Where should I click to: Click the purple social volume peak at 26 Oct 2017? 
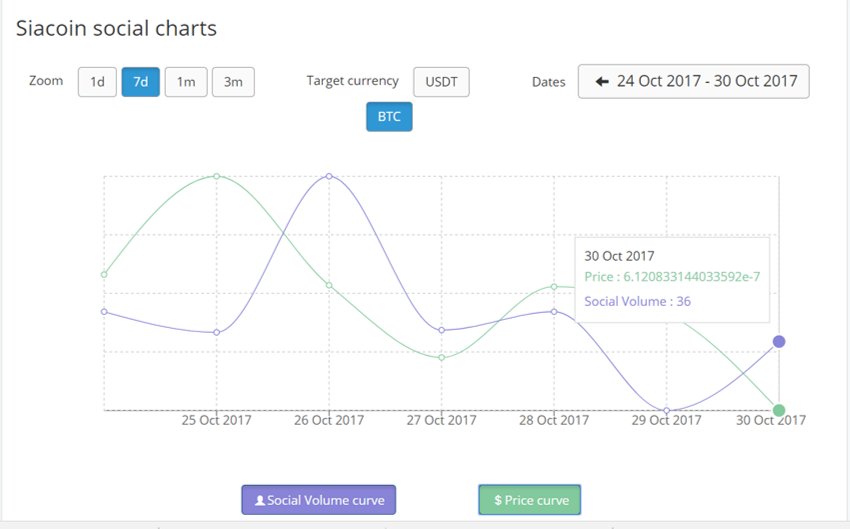point(329,176)
